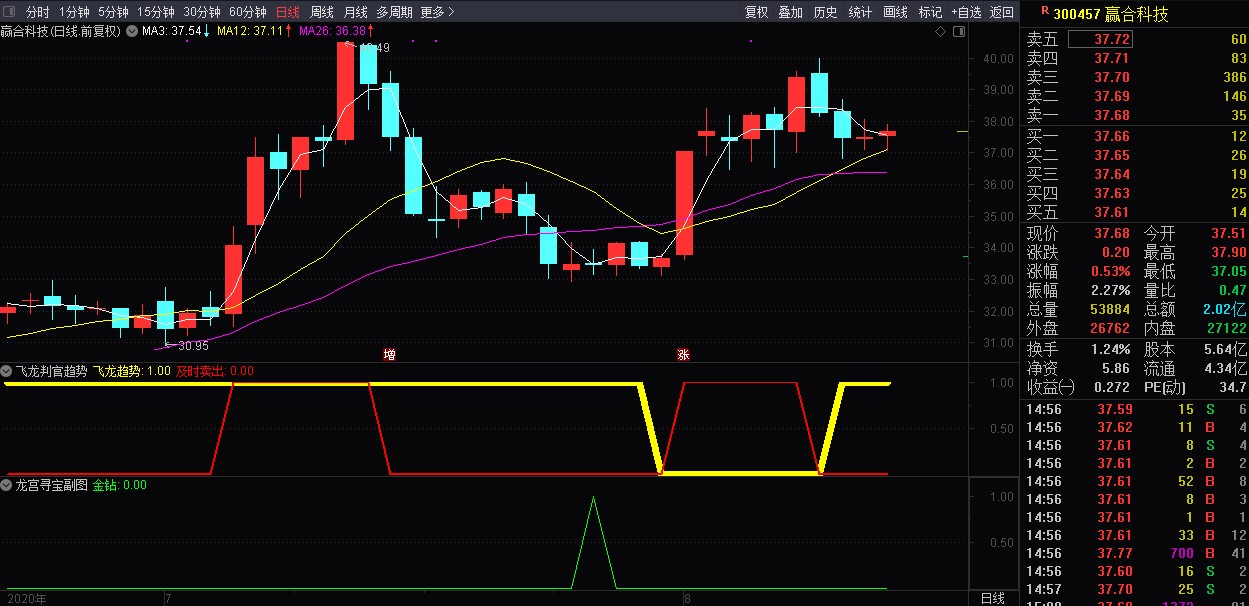Switch to the 分时 intraday view
The height and width of the screenshot is (606, 1249).
tap(37, 12)
